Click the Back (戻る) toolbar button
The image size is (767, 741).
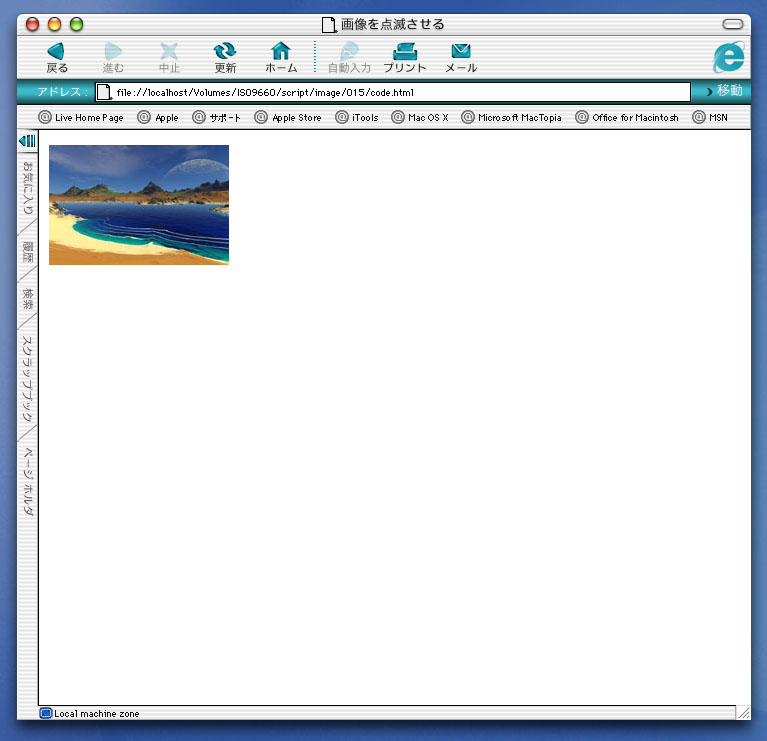click(x=57, y=58)
